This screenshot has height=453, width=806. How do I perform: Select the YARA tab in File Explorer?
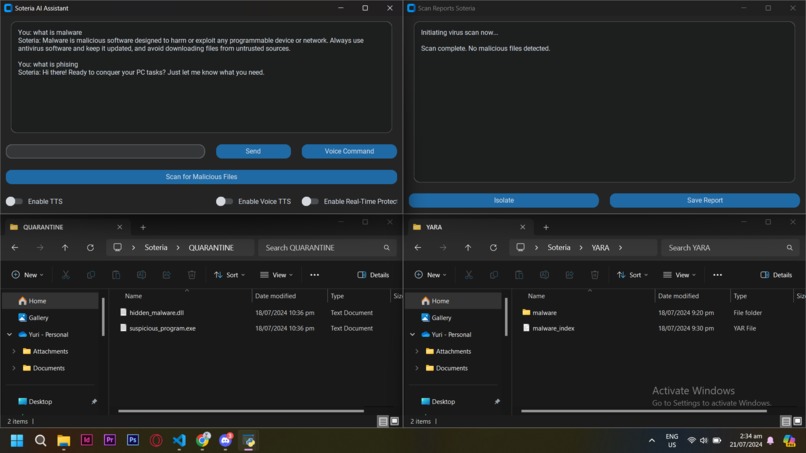click(x=468, y=227)
